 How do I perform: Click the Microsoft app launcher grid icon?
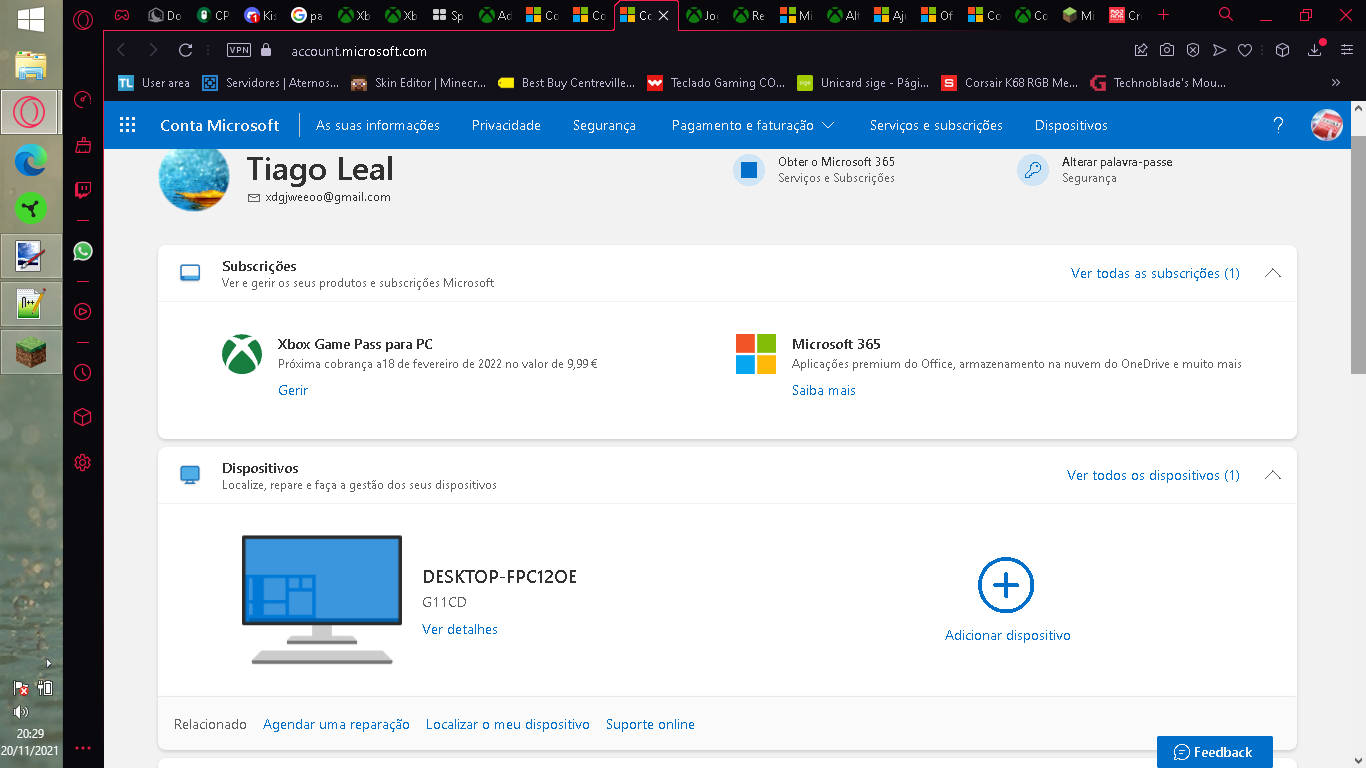tap(127, 125)
